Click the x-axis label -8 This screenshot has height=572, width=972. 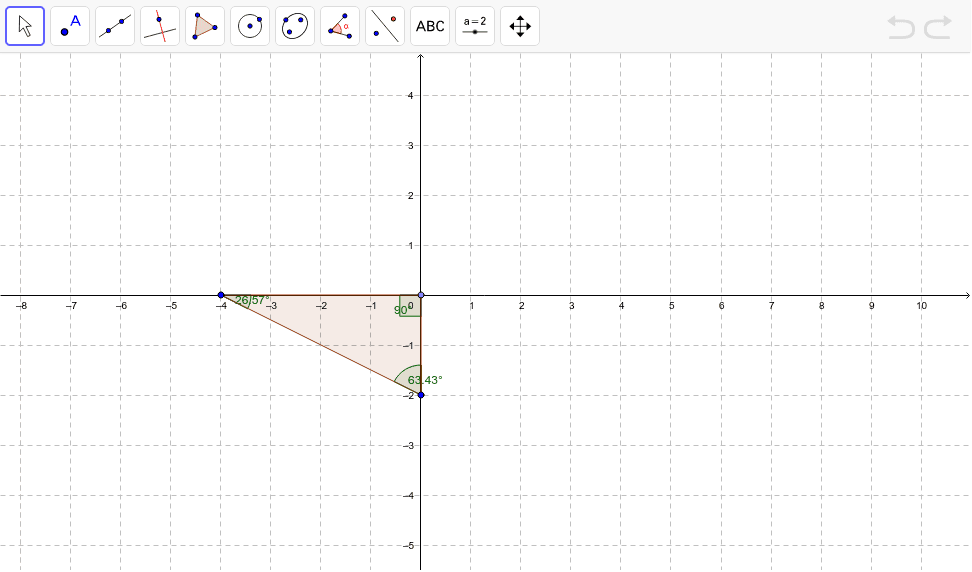click(21, 306)
